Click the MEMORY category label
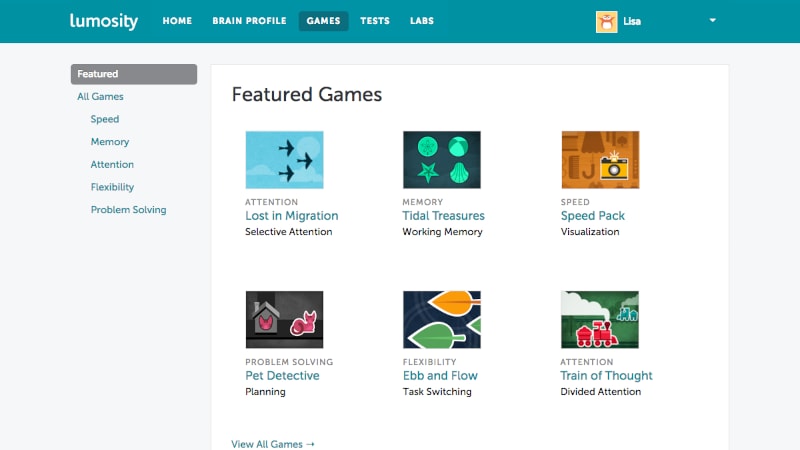 point(422,202)
